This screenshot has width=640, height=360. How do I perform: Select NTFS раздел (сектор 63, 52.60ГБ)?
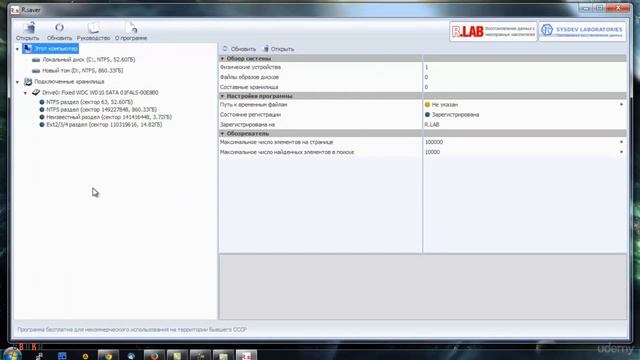coord(89,102)
